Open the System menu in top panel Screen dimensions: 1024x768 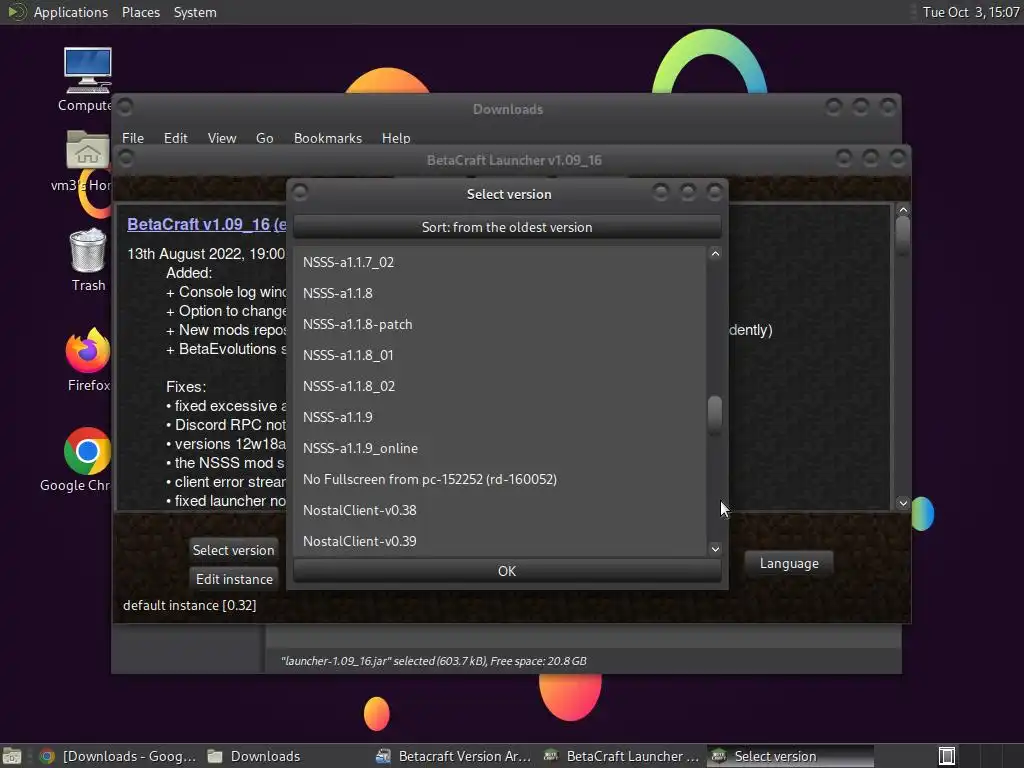[x=195, y=12]
